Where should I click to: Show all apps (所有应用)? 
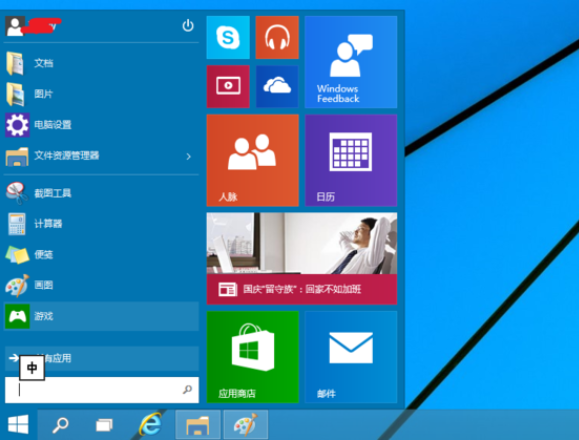click(101, 358)
